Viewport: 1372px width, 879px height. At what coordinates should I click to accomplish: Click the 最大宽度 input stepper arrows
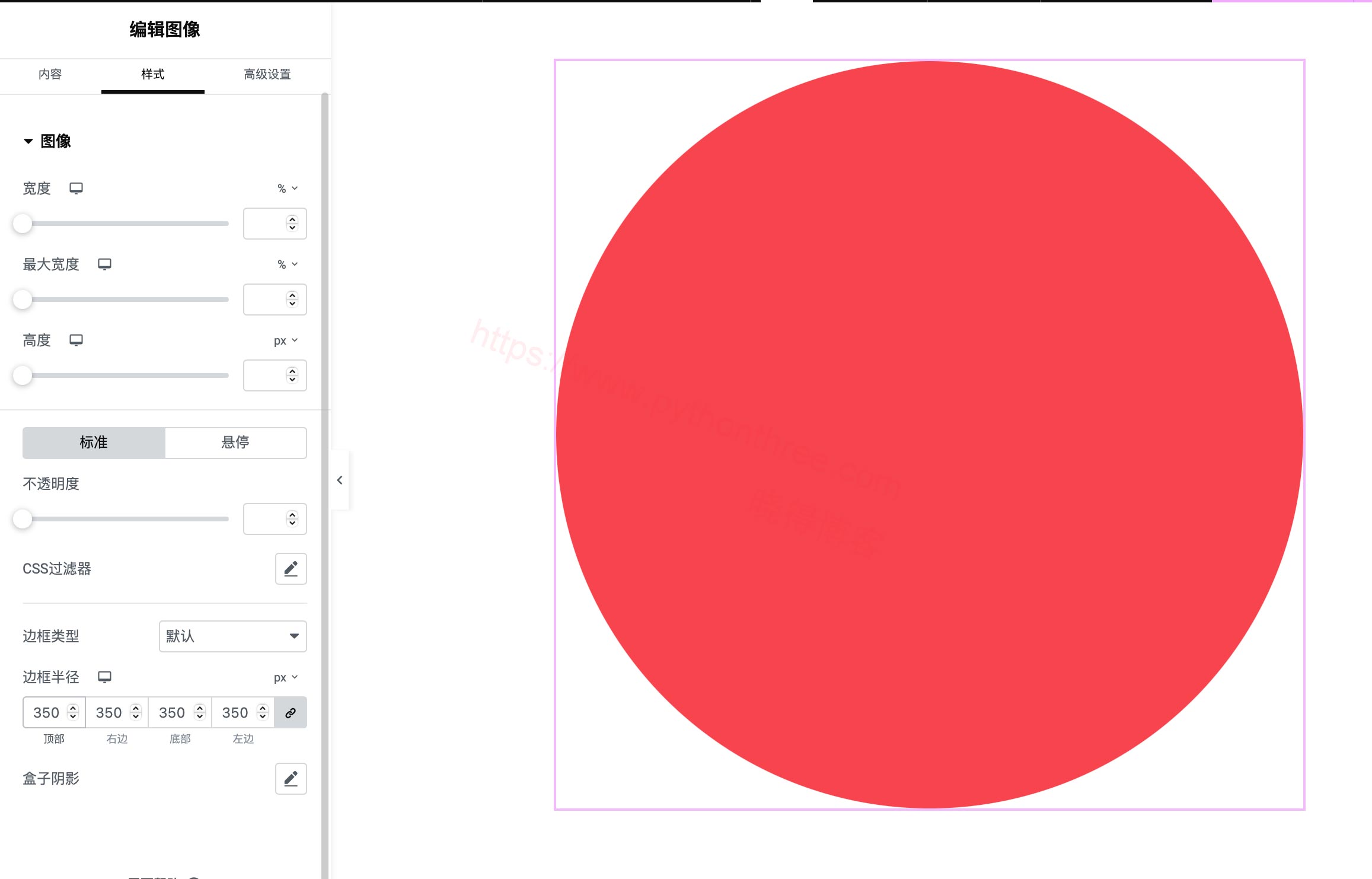292,300
